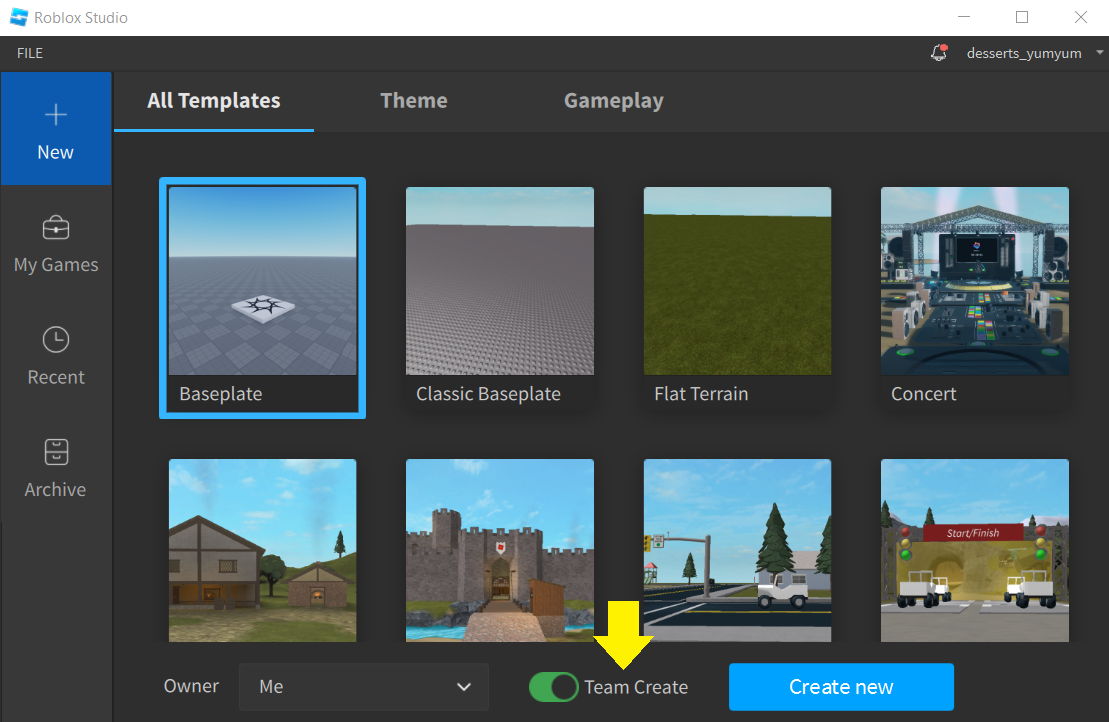Click the New plus icon in sidebar

(56, 115)
